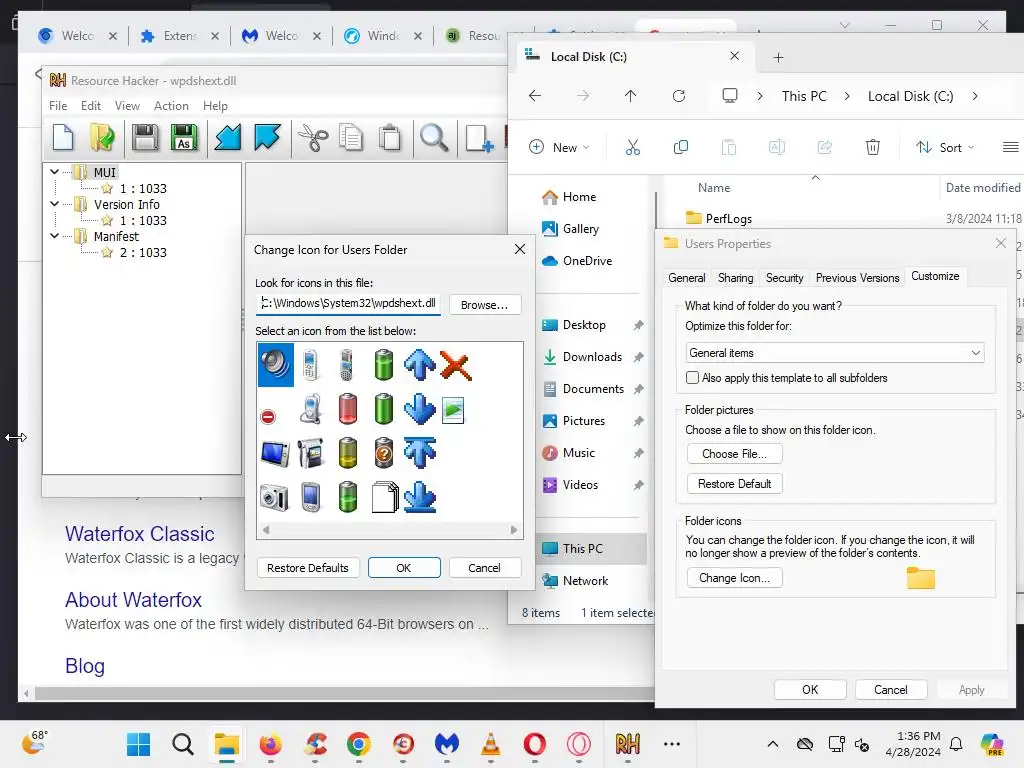Open the Waterfox Classic link
This screenshot has width=1024, height=768.
[140, 534]
